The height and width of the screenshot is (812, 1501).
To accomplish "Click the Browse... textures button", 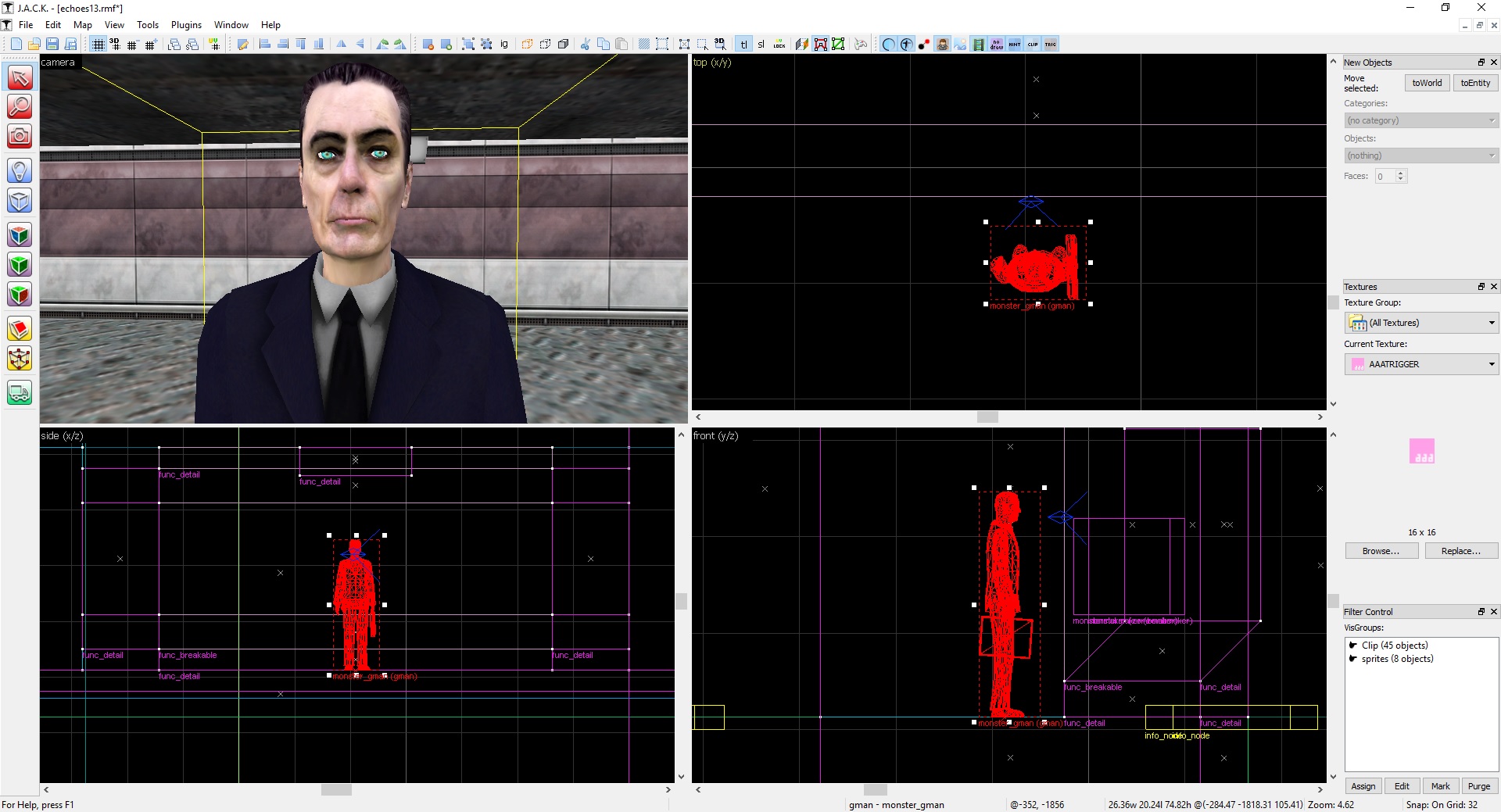I will point(1381,551).
